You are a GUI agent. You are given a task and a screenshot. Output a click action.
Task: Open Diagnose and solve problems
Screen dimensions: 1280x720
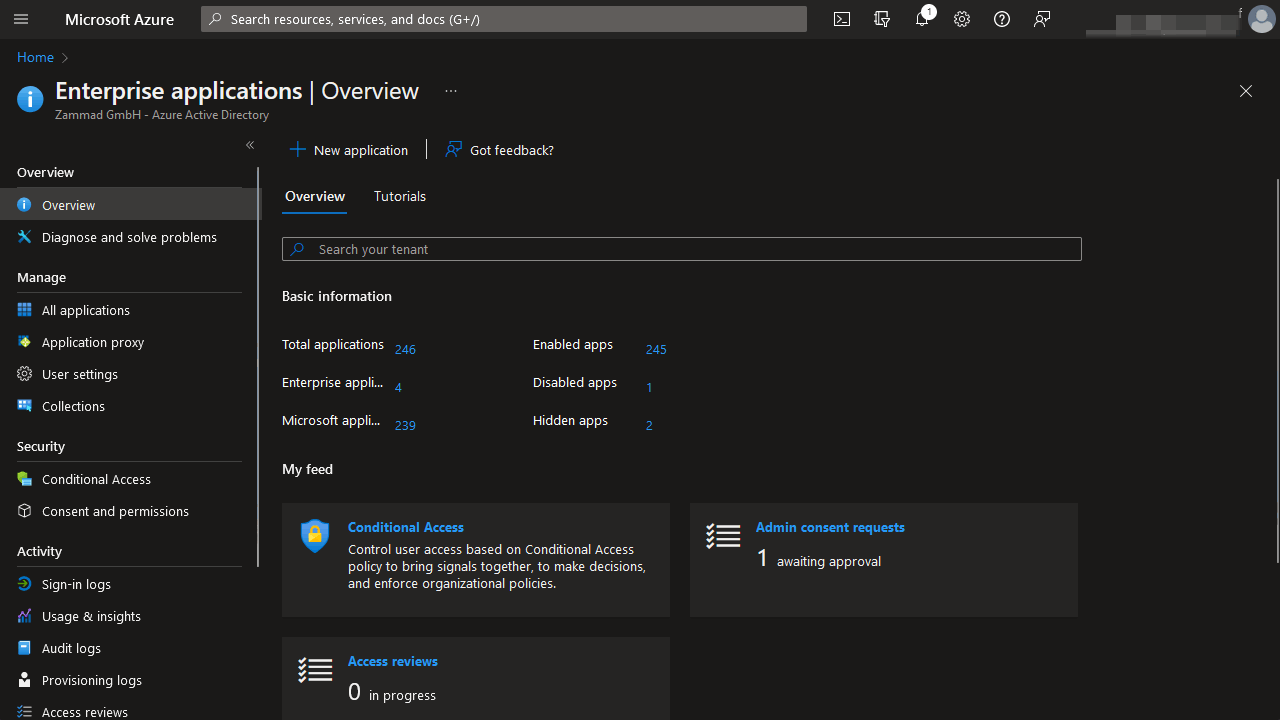pos(130,237)
